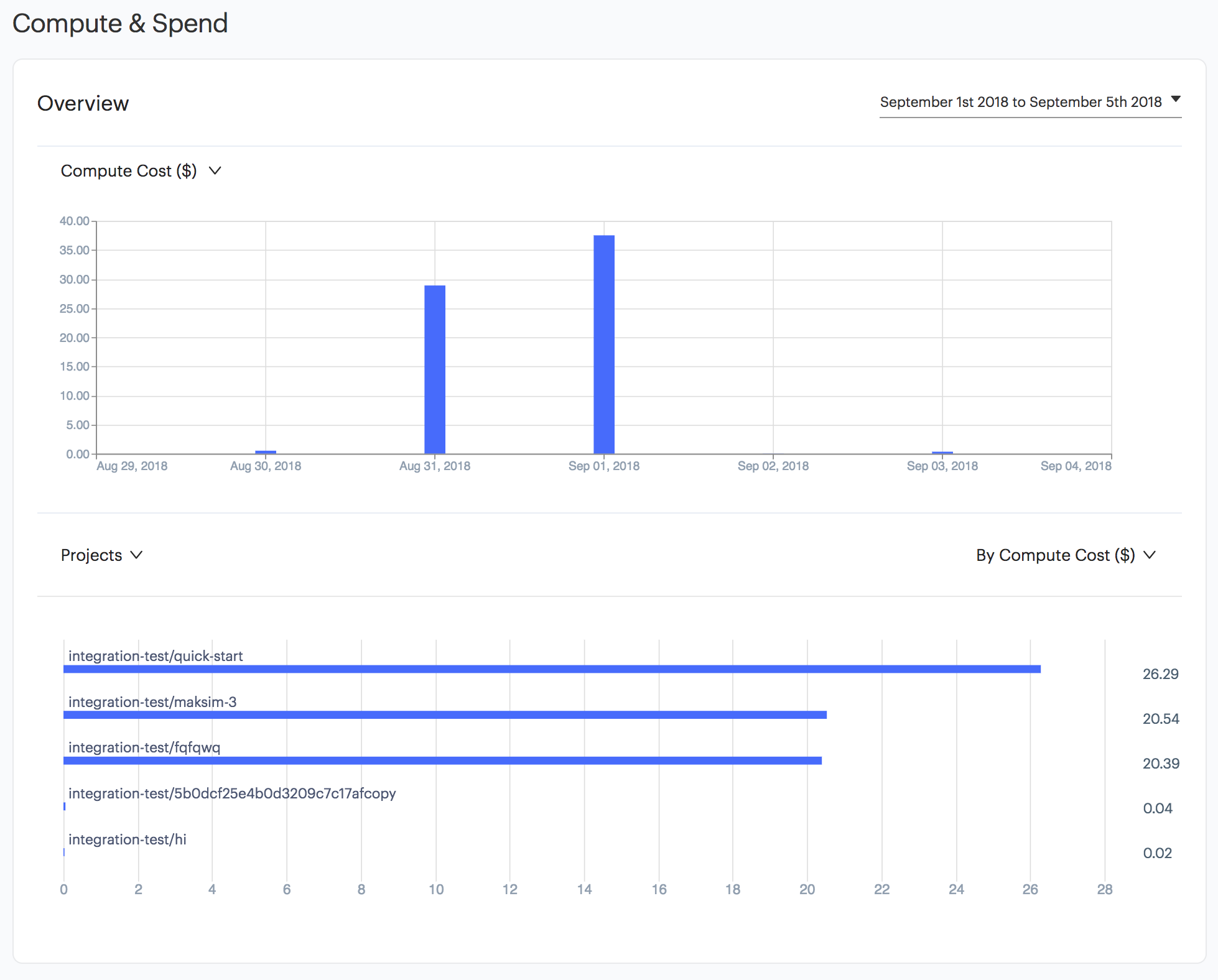Select the integration-test/maksim-3 project label
Viewport: 1218px width, 980px height.
click(x=152, y=702)
